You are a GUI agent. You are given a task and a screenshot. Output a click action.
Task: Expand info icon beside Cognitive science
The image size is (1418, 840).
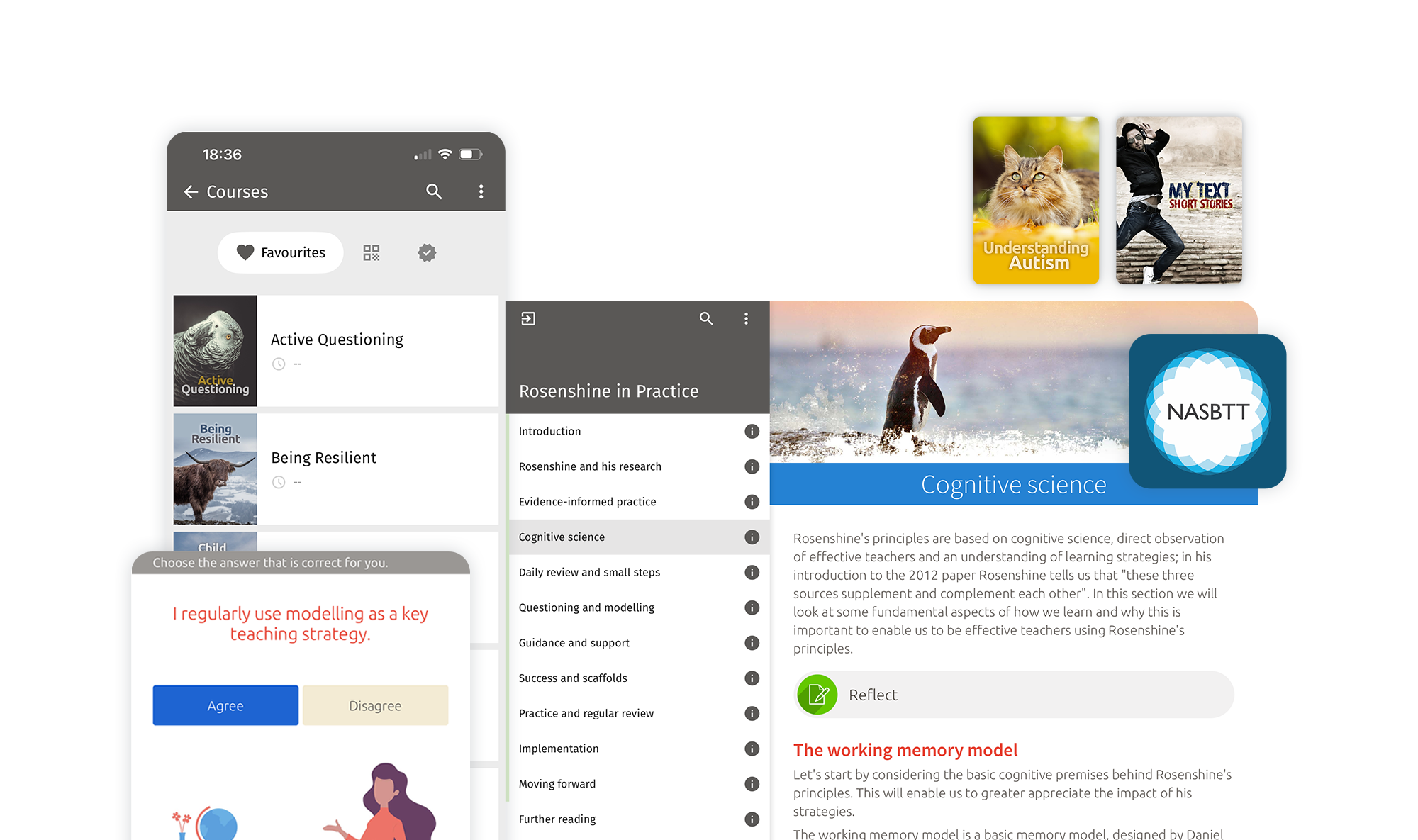coord(752,537)
